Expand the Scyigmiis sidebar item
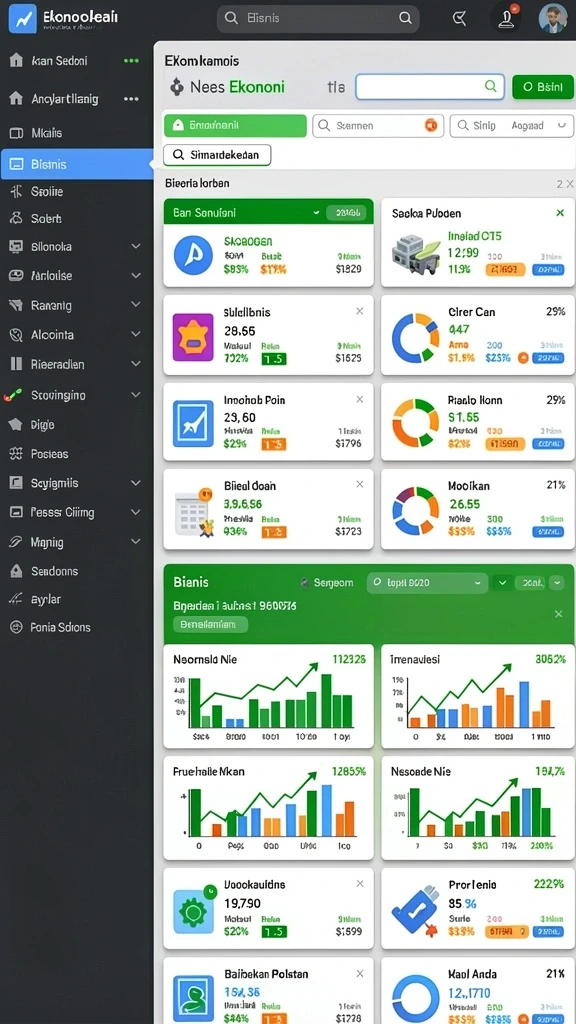This screenshot has width=576, height=1024. 136,483
